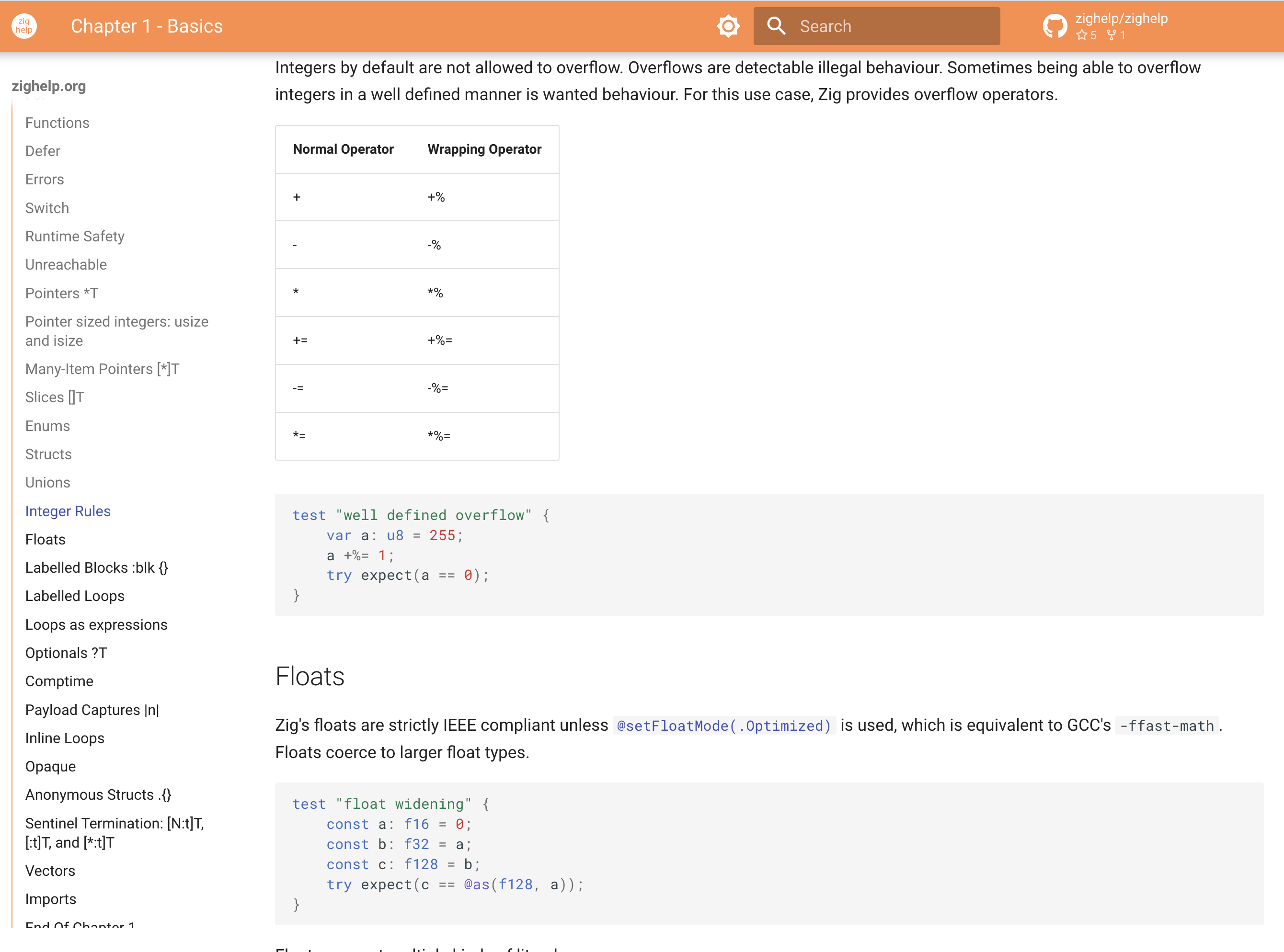Viewport: 1284px width, 952px height.
Task: Click the search magnifier icon
Action: pos(776,26)
